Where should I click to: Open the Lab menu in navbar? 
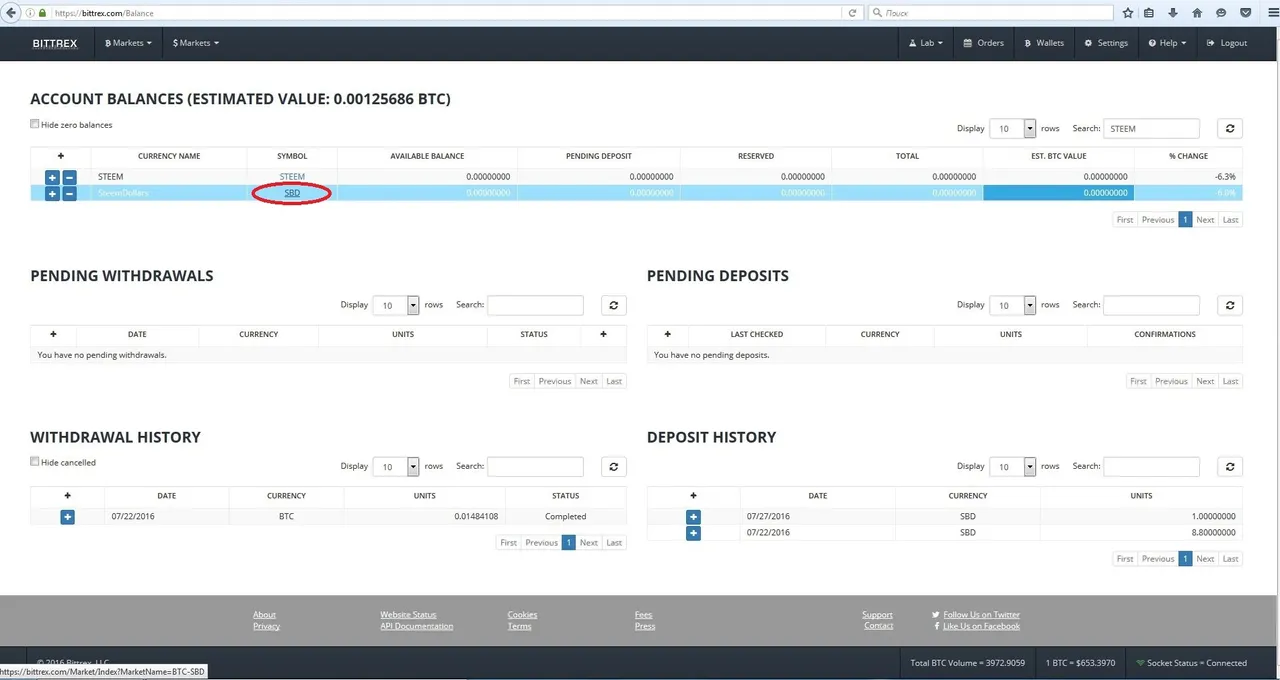tap(925, 43)
